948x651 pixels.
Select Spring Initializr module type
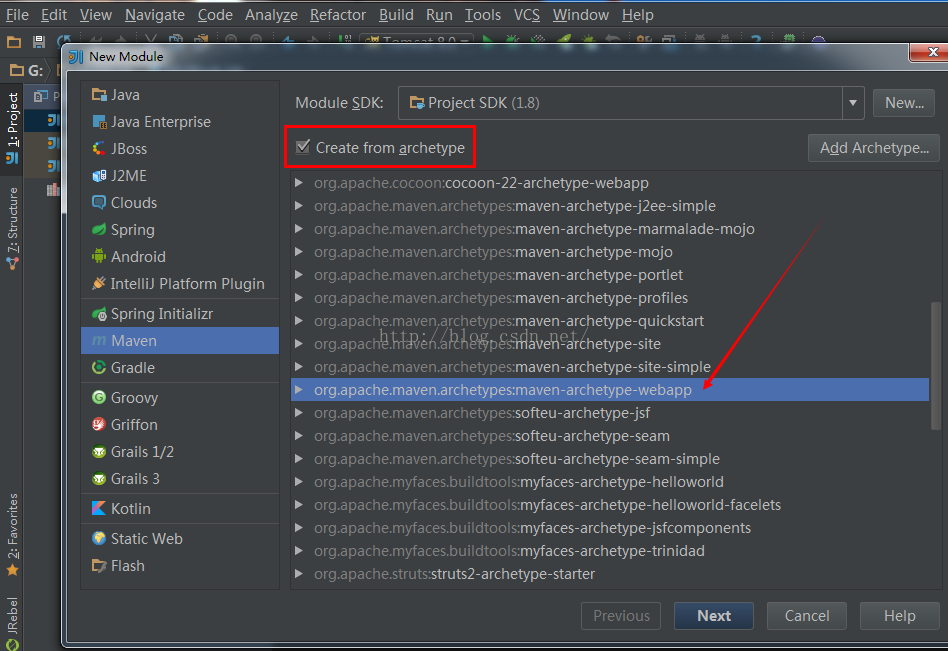point(180,314)
